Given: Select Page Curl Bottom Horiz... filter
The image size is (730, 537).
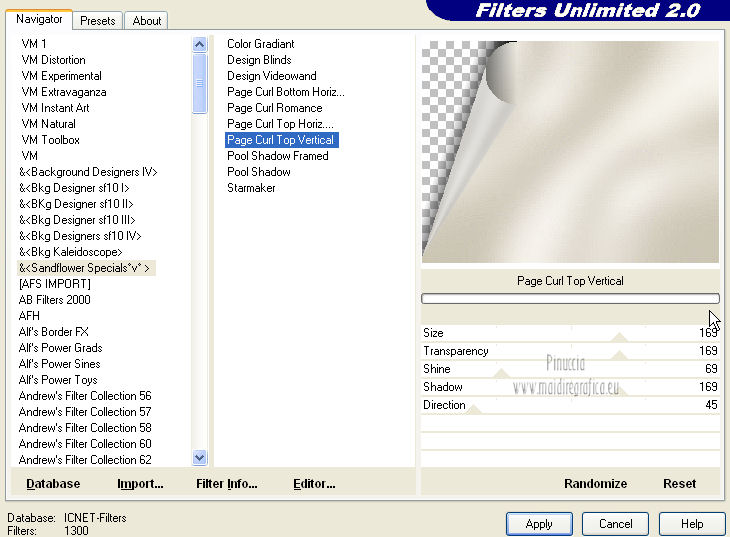Looking at the screenshot, I should (x=286, y=92).
